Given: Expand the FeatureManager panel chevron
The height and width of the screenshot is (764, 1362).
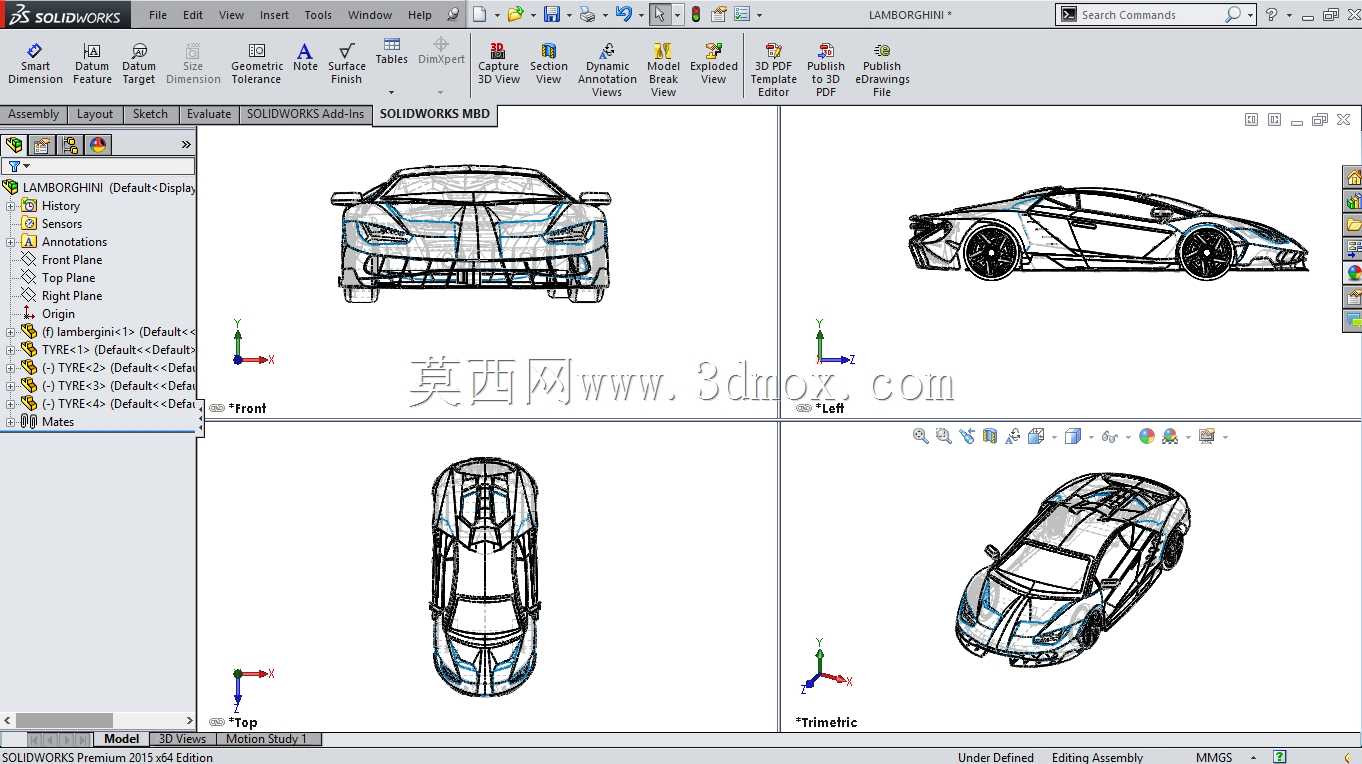Looking at the screenshot, I should click(186, 145).
